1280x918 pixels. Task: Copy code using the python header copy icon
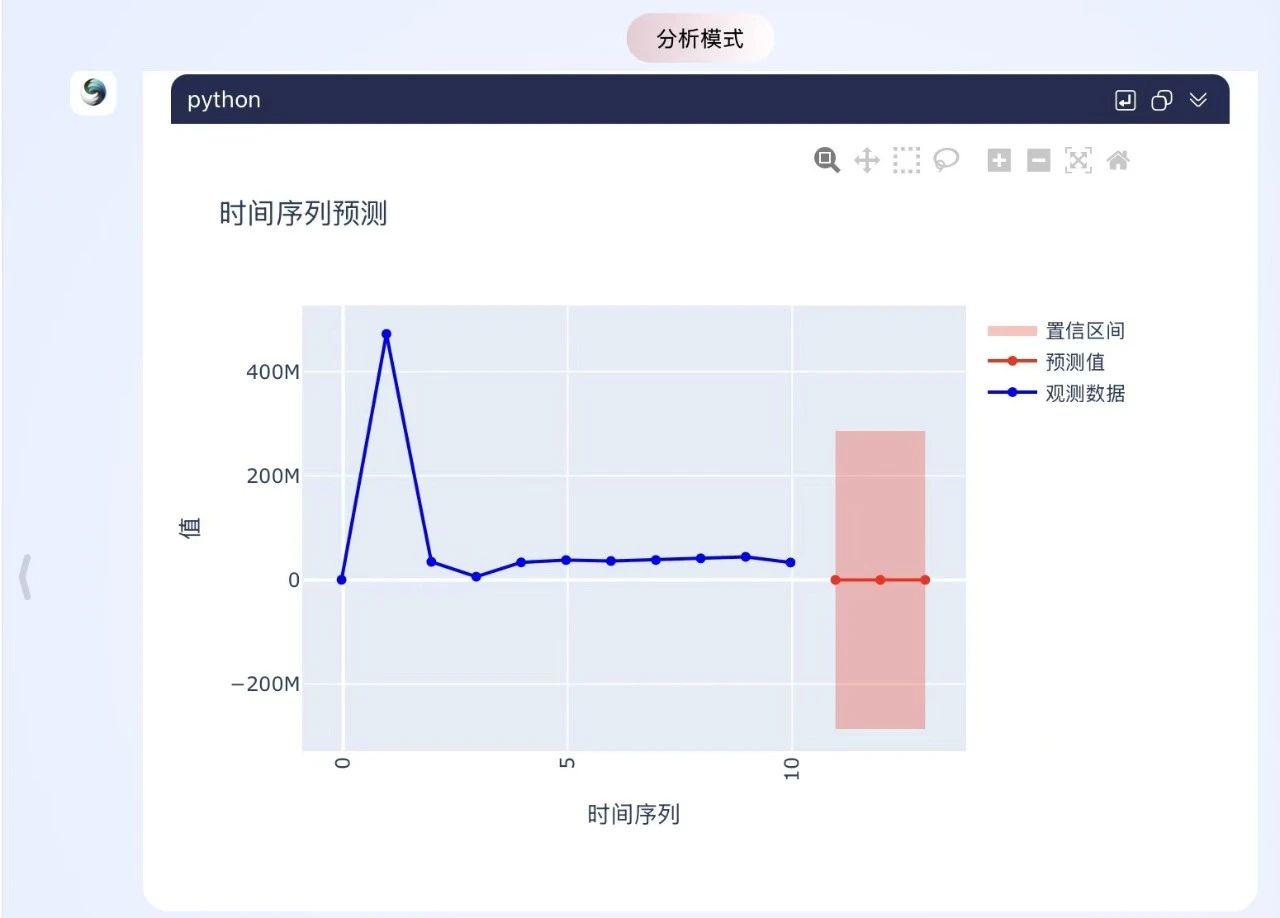[1162, 100]
